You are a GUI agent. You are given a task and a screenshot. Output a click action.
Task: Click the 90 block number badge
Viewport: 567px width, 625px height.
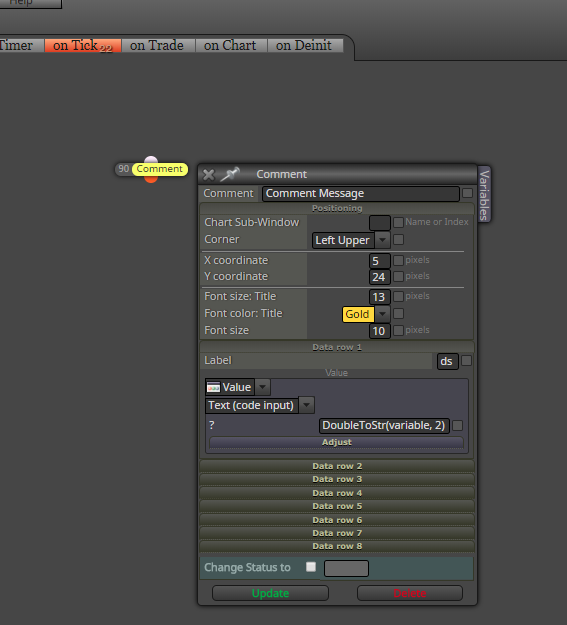click(124, 169)
